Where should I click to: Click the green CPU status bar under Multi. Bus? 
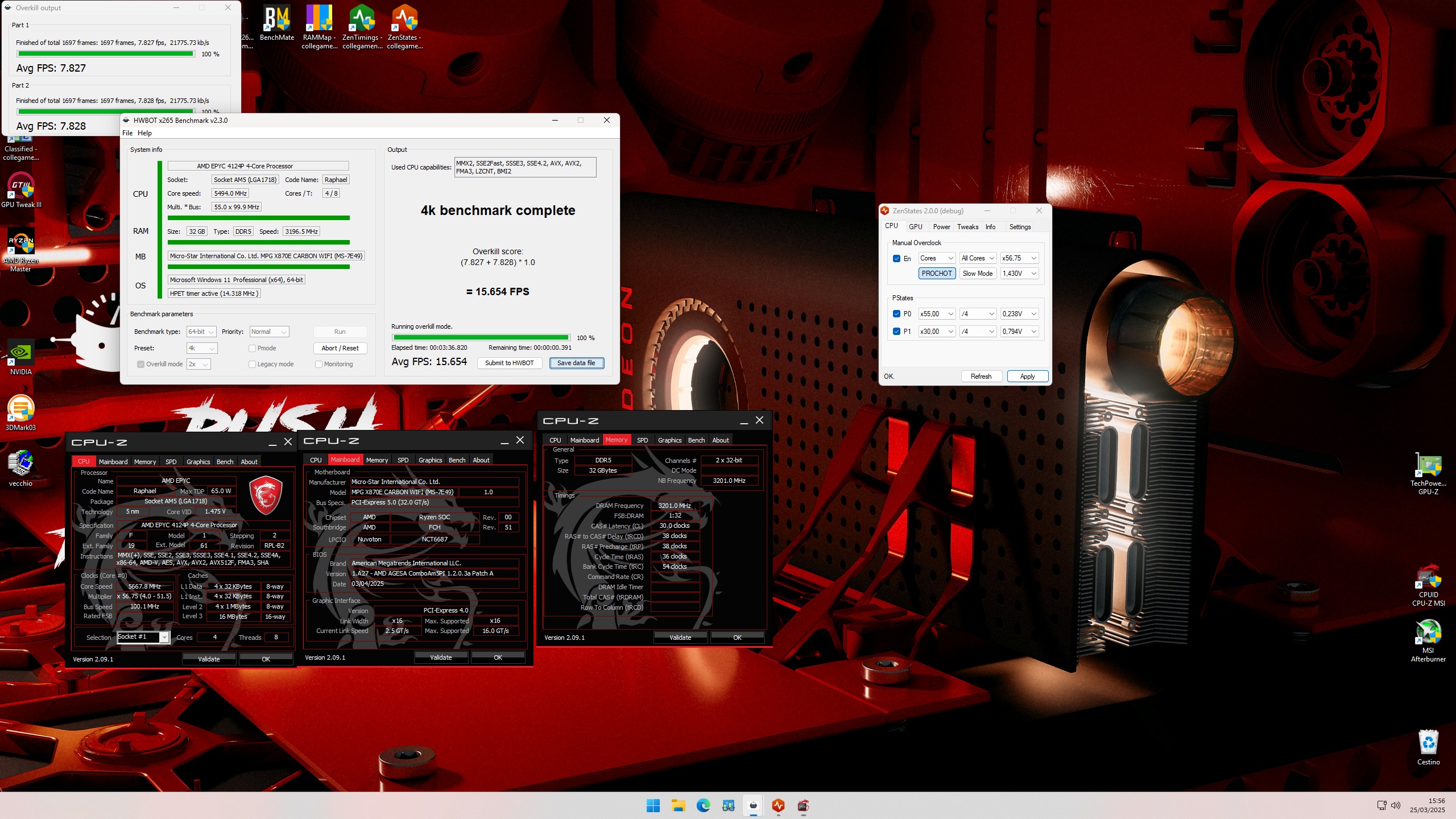(x=258, y=218)
